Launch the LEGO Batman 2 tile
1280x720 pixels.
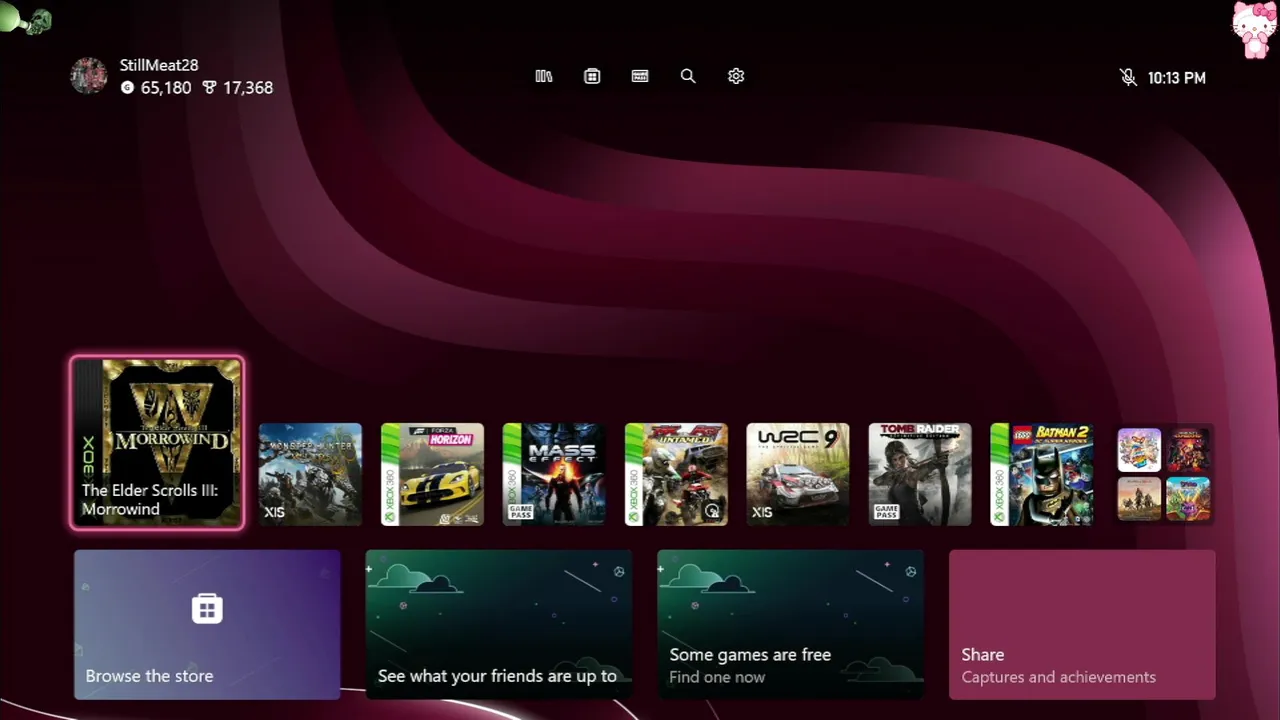1042,474
